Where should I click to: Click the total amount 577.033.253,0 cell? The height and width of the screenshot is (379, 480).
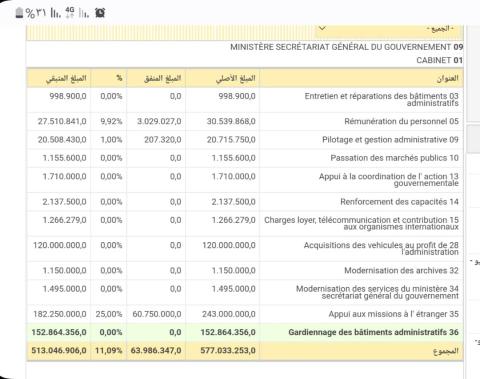pyautogui.click(x=228, y=351)
